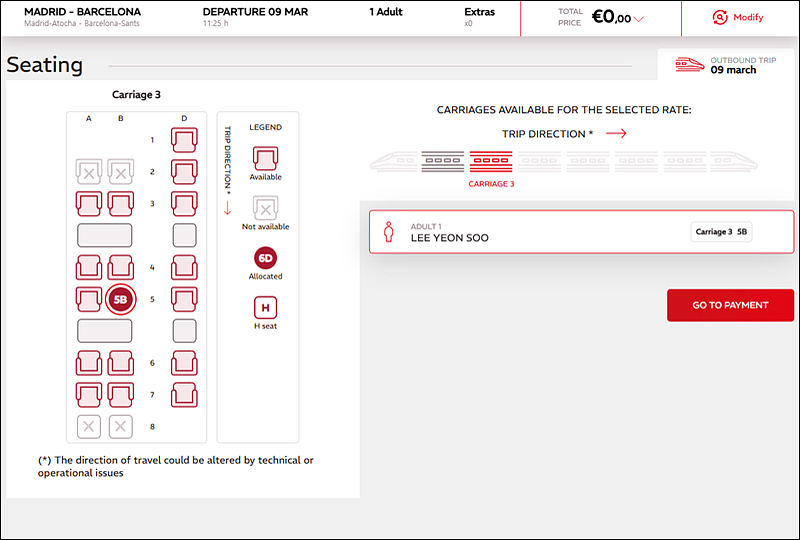Screen dimensions: 800x540
Task: Click the Extras x0 summary
Action: [479, 16]
